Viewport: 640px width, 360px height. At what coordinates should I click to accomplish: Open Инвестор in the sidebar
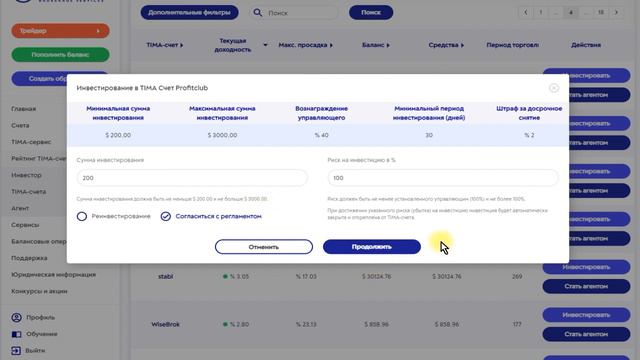(27, 175)
